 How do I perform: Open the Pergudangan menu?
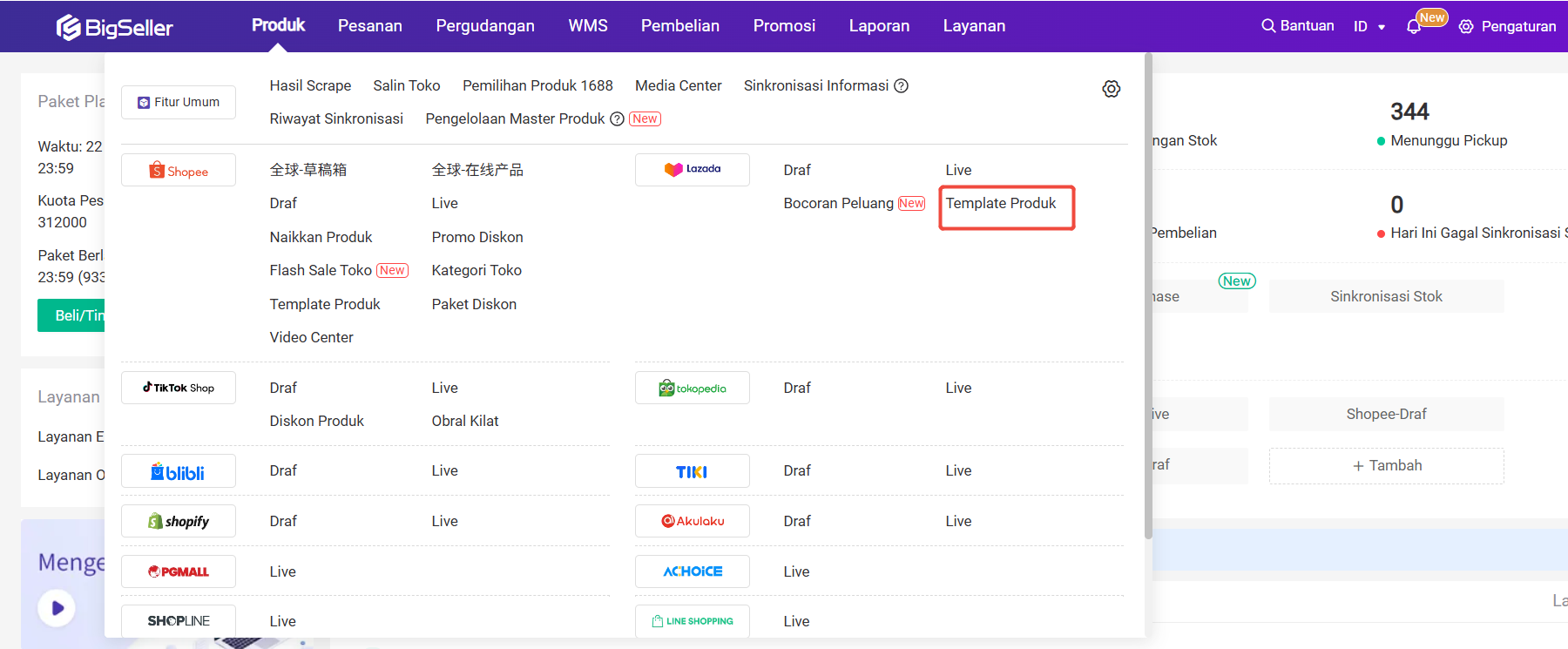[485, 26]
